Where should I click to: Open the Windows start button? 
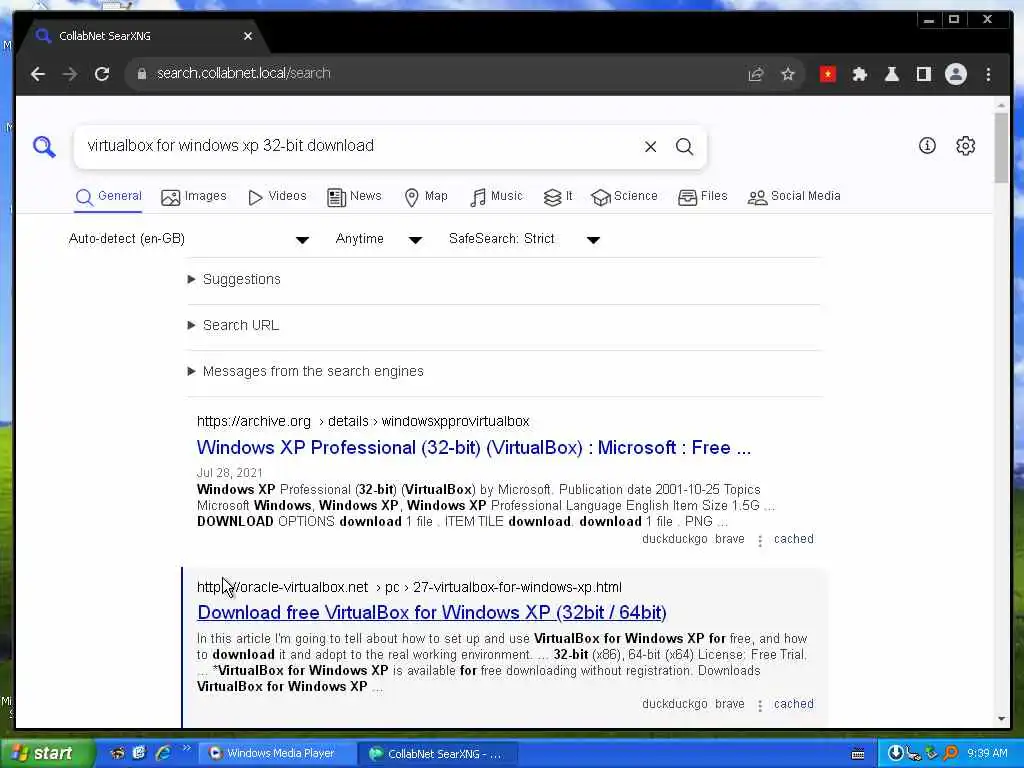click(x=46, y=754)
